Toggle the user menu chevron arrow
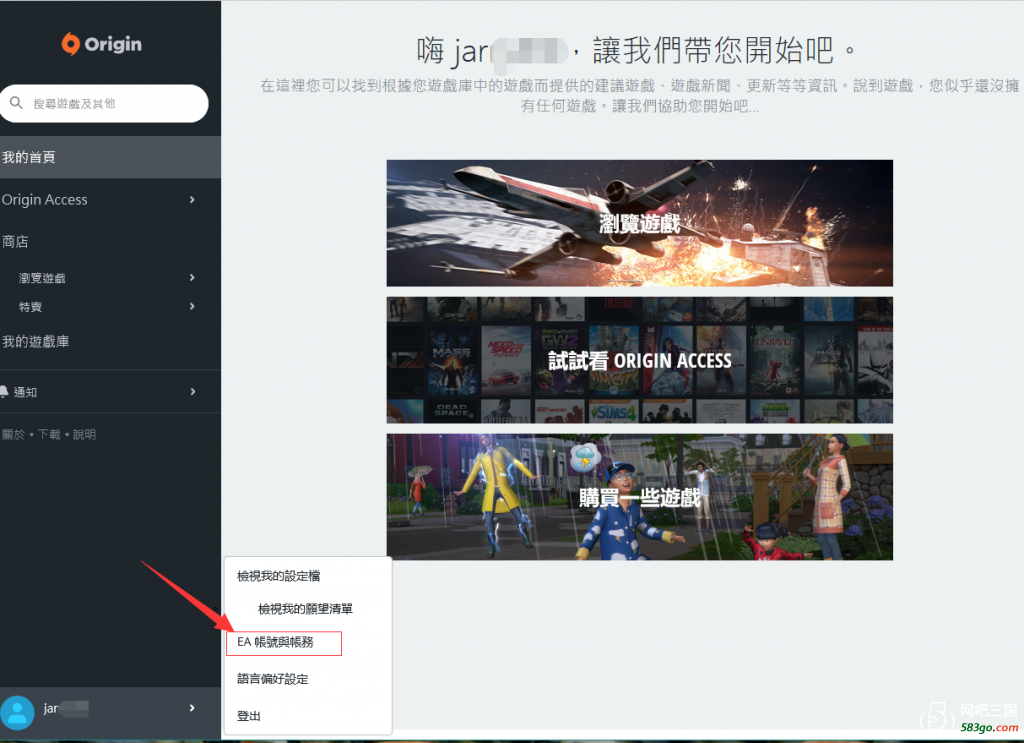 pyautogui.click(x=192, y=708)
